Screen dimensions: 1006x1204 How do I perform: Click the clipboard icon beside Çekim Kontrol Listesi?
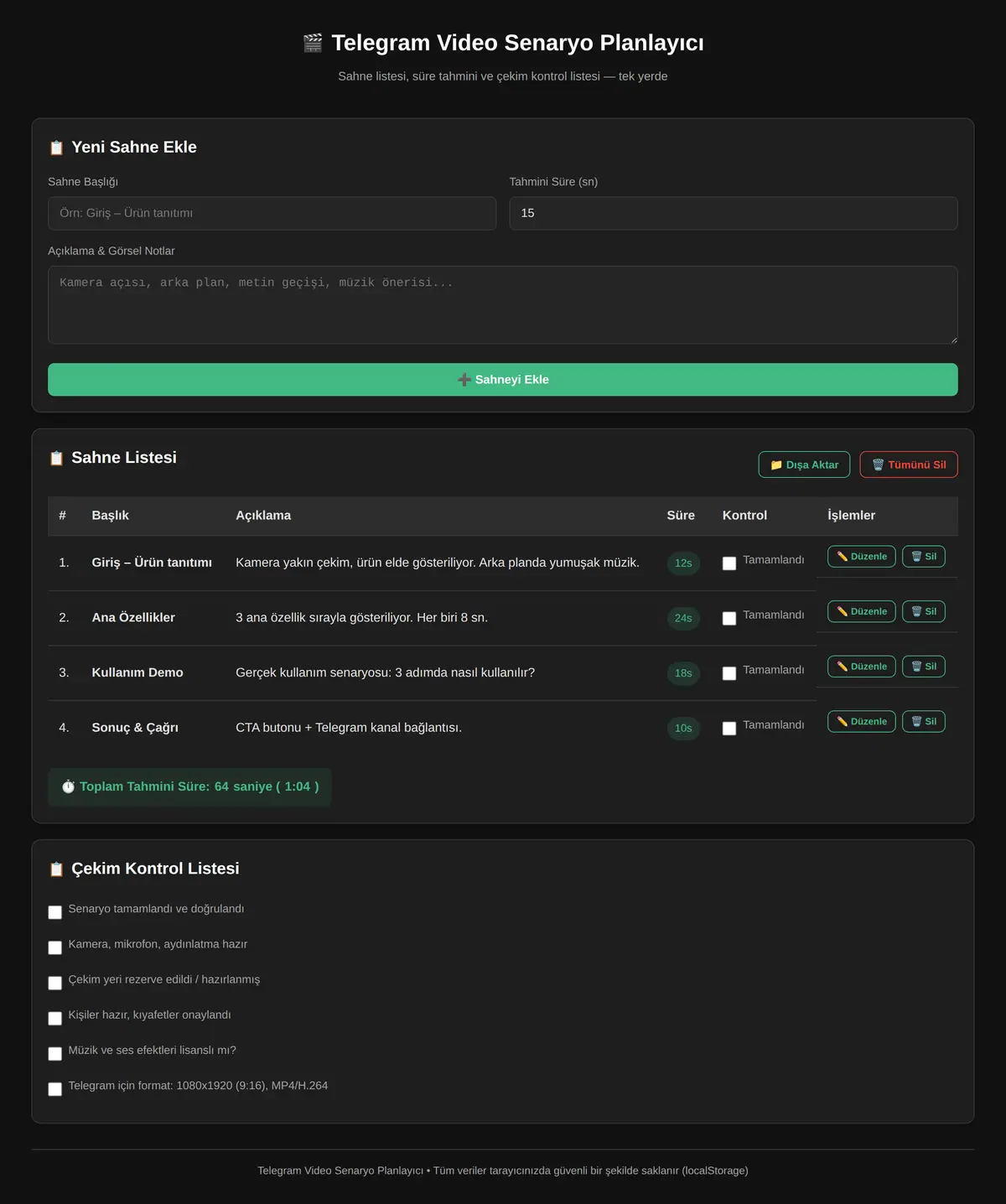(x=56, y=869)
